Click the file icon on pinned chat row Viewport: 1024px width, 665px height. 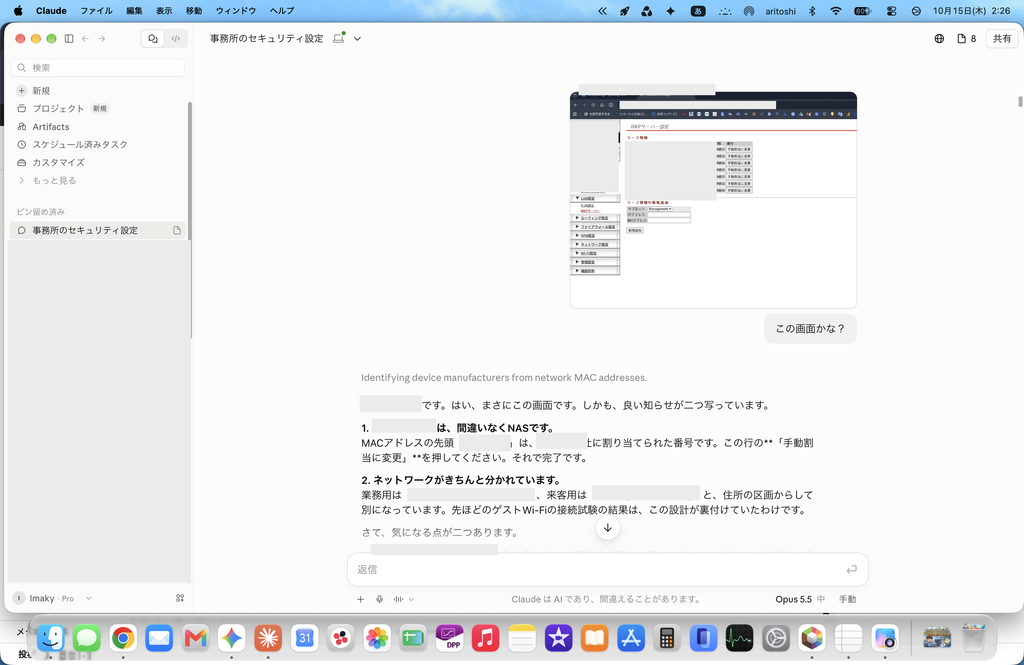pos(177,230)
